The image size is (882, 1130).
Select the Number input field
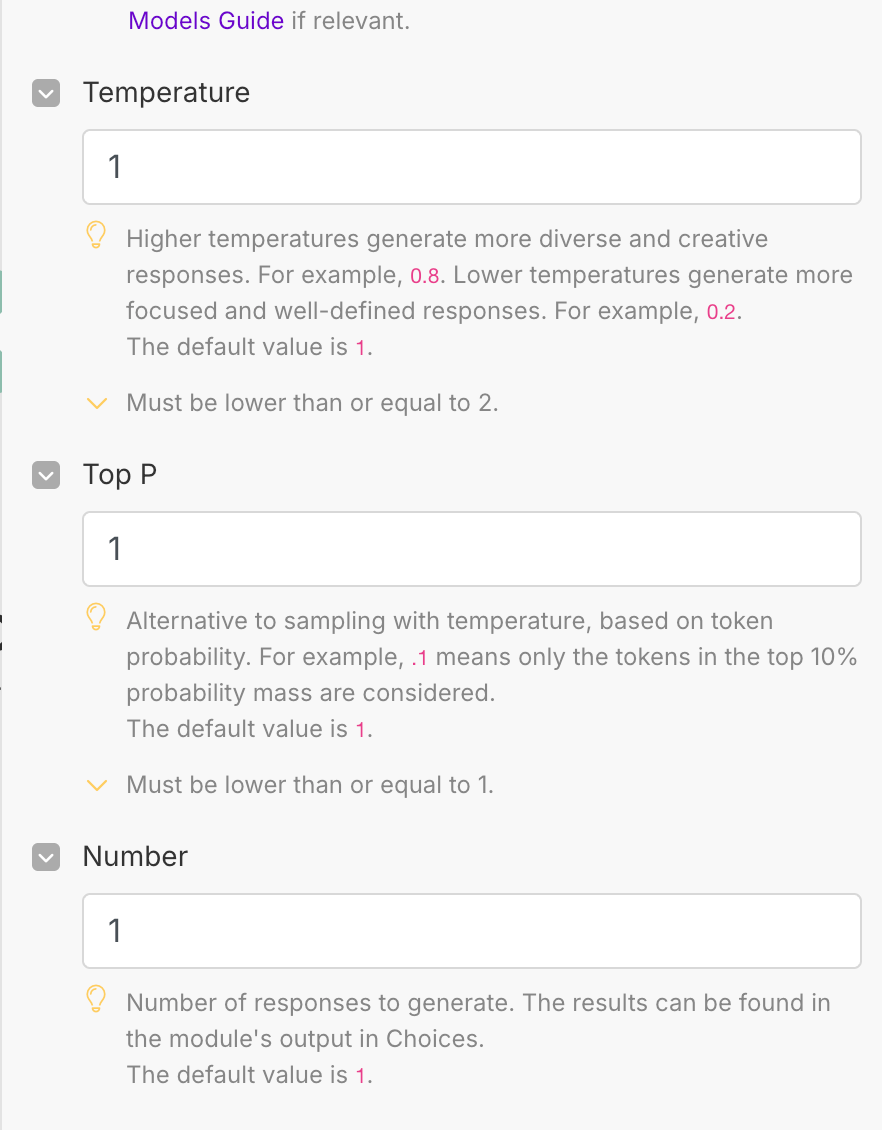pyautogui.click(x=471, y=931)
